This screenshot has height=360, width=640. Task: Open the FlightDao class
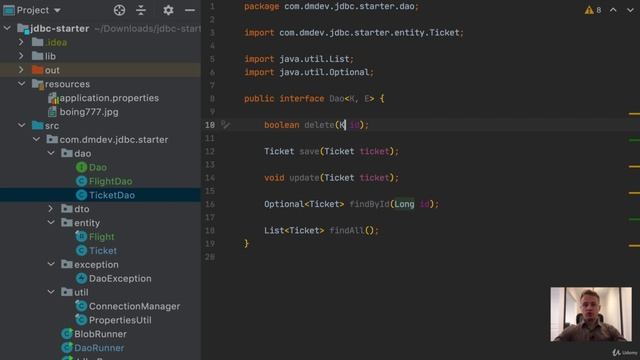click(110, 181)
